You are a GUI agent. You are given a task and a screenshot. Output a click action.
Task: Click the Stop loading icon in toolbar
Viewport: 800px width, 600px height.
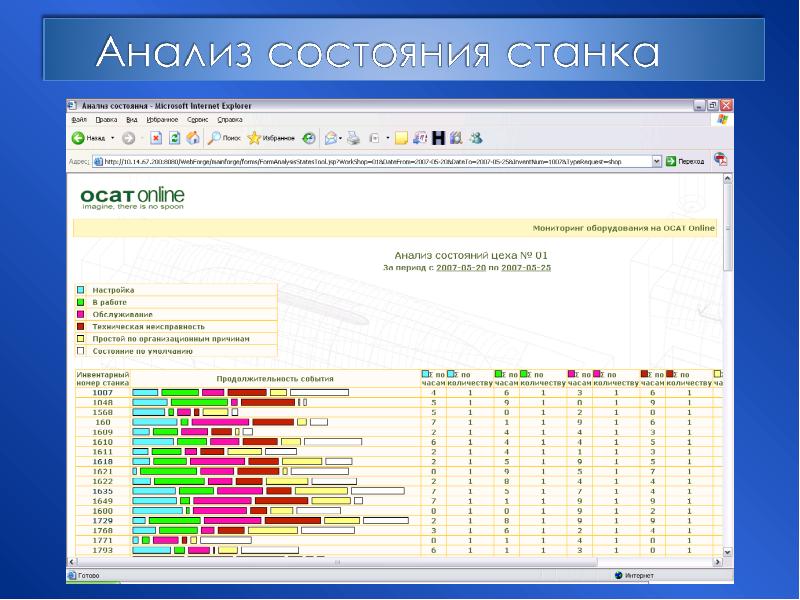click(x=156, y=138)
